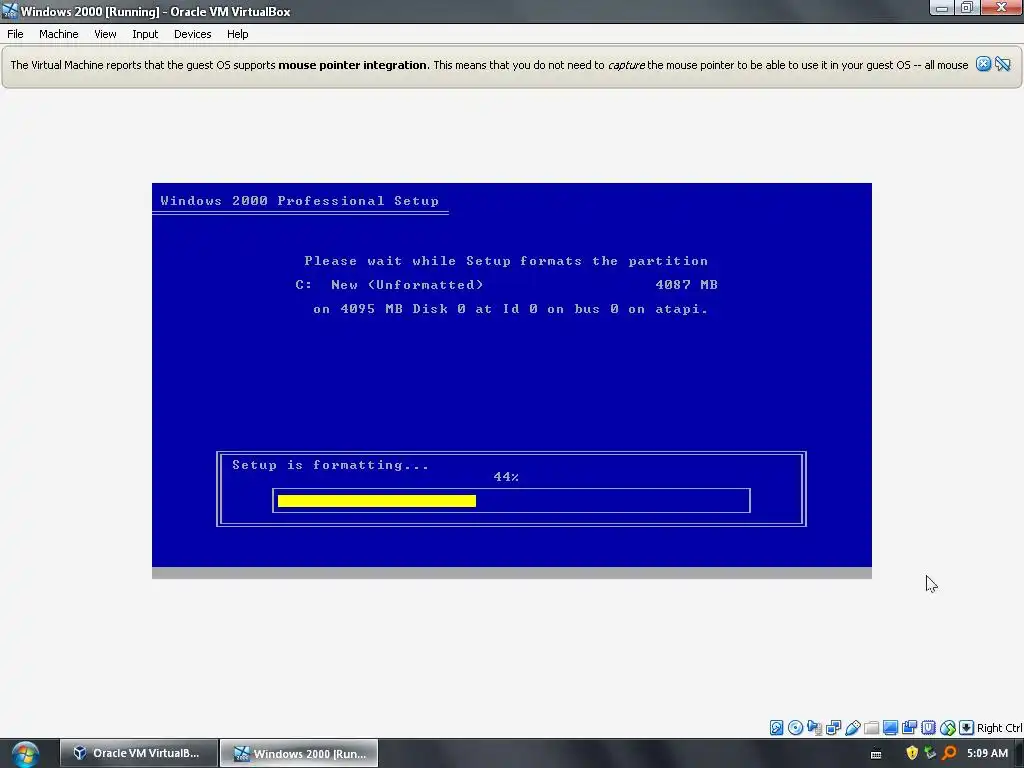Click the audio status icon
The height and width of the screenshot is (768, 1024).
click(814, 728)
